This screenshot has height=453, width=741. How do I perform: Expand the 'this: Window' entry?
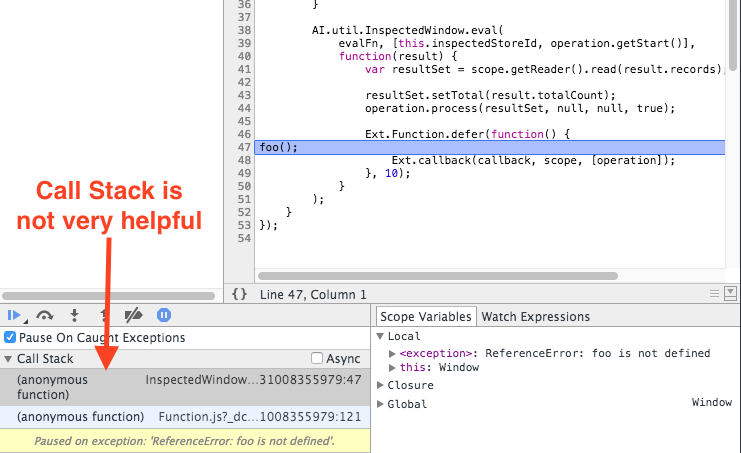coord(392,368)
